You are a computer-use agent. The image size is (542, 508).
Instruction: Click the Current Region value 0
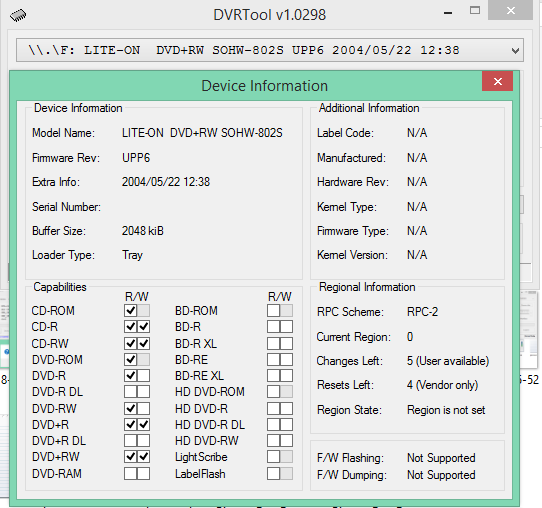pyautogui.click(x=410, y=337)
